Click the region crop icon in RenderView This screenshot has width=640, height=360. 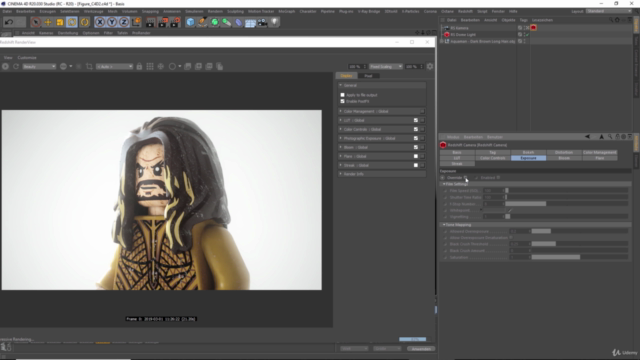pyautogui.click(x=89, y=66)
